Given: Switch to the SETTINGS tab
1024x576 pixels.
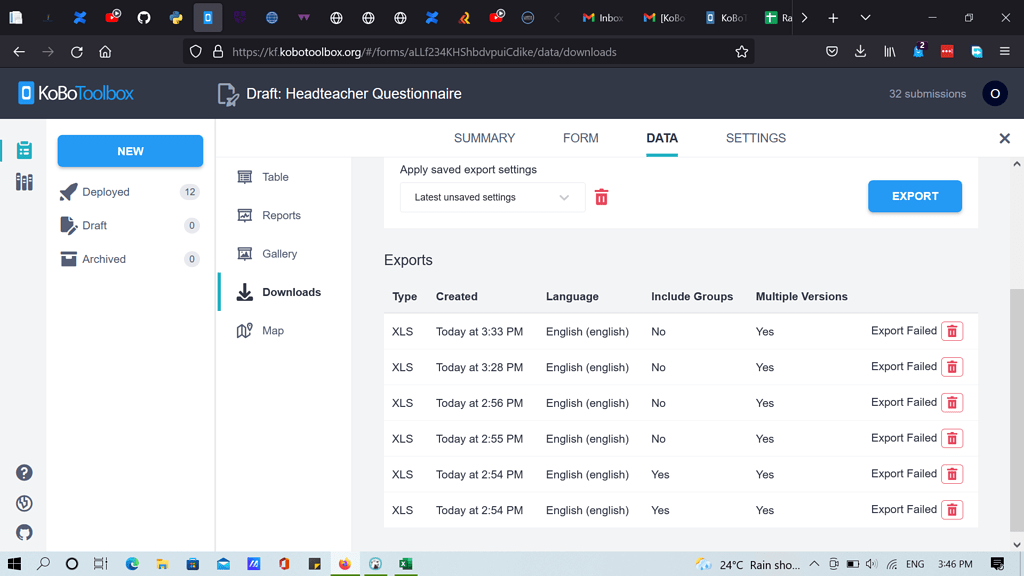Looking at the screenshot, I should [x=755, y=138].
